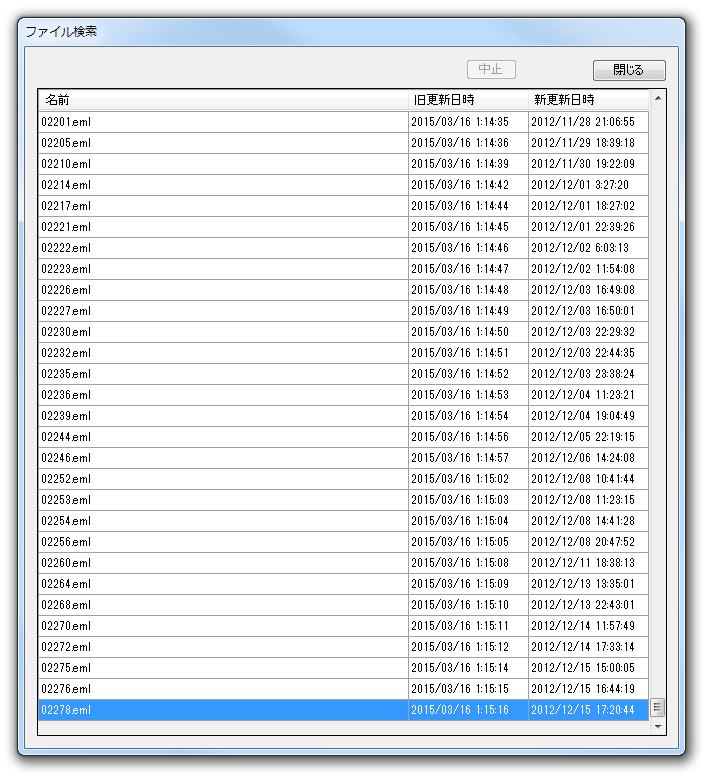Click the highlighted 02278.eml row
707x777 pixels.
343,710
